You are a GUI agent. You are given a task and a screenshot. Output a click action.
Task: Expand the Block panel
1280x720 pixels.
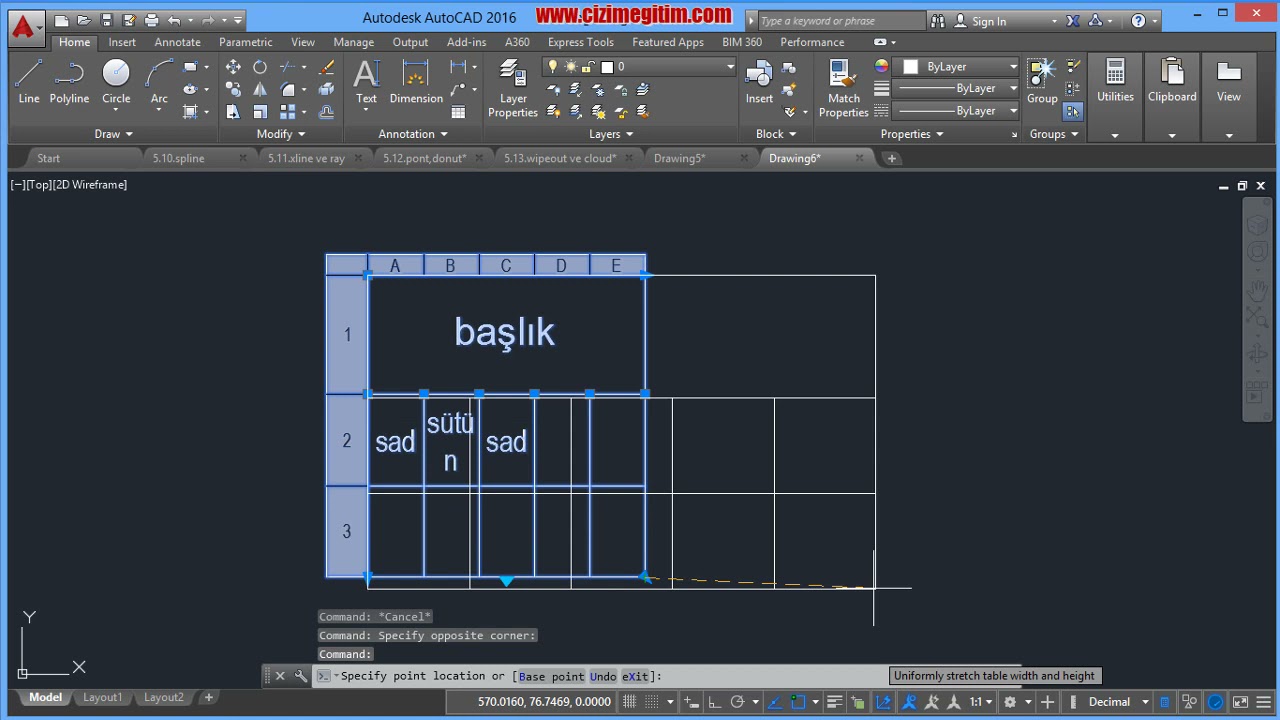click(776, 134)
